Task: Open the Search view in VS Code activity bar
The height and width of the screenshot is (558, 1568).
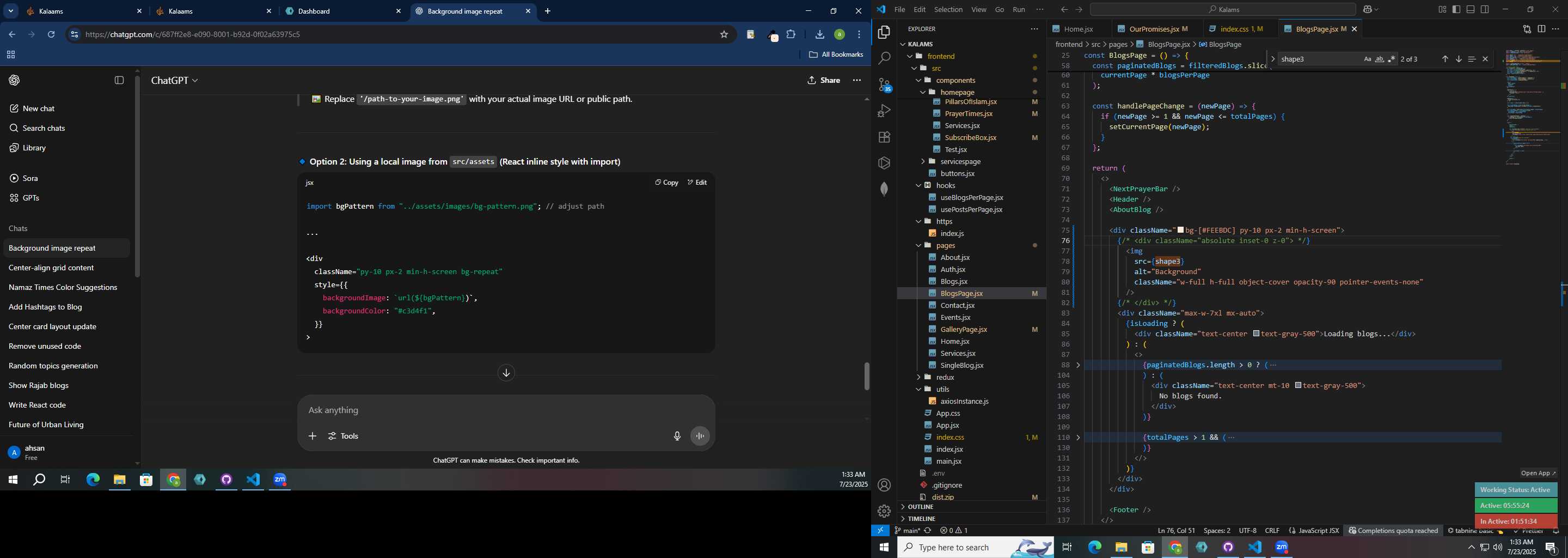Action: 884,58
